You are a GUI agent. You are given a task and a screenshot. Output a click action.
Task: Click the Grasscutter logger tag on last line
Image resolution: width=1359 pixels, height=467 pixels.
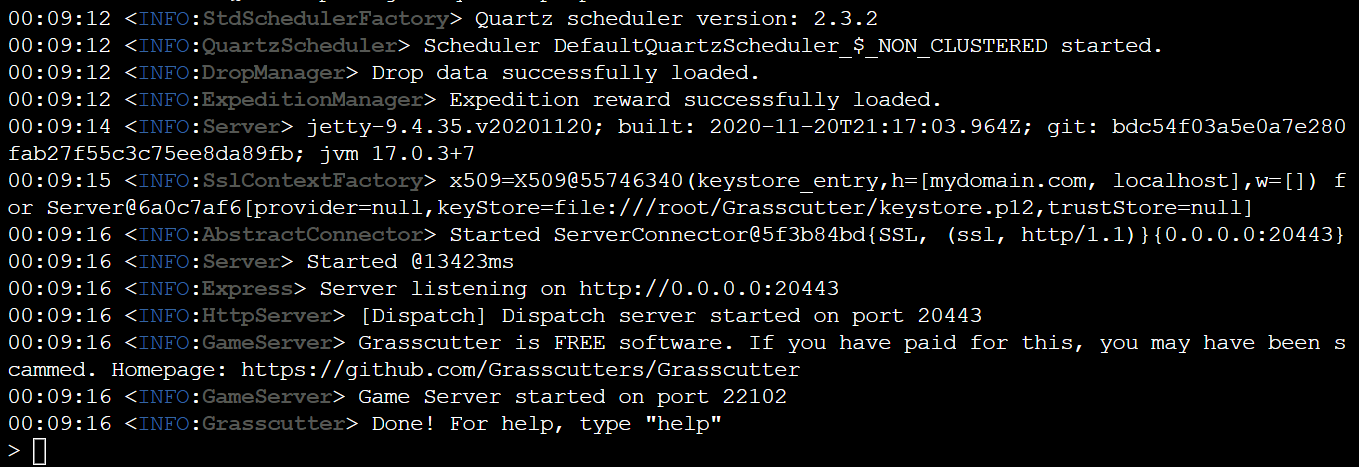tap(274, 424)
